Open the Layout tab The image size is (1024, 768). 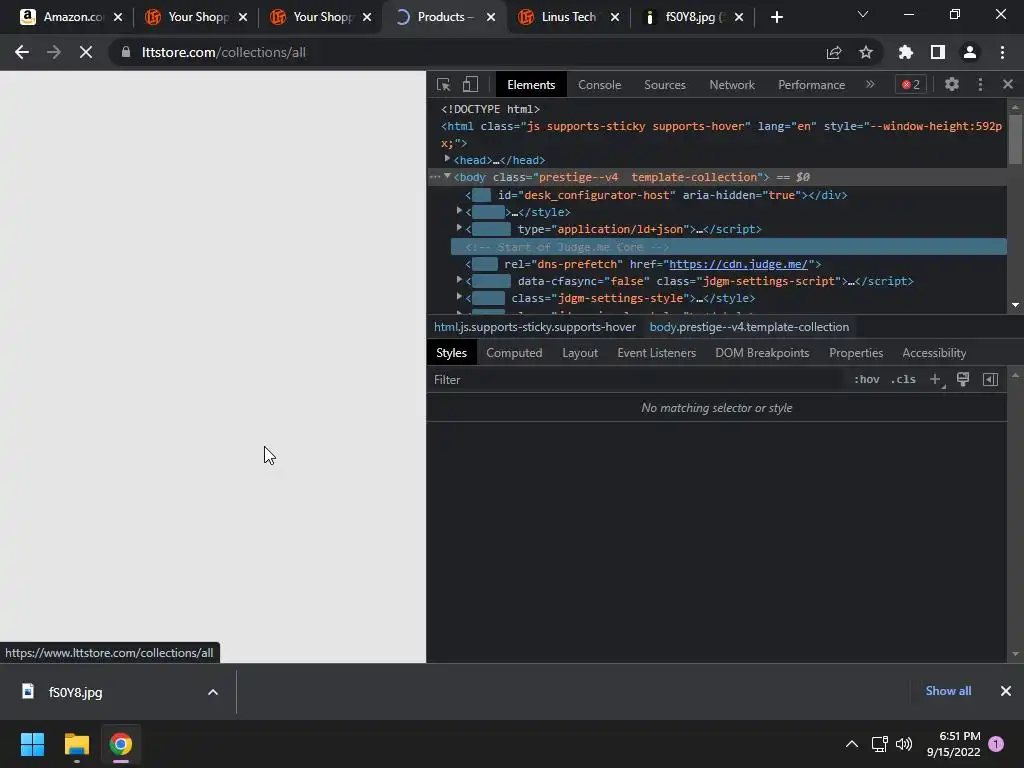[x=580, y=353]
